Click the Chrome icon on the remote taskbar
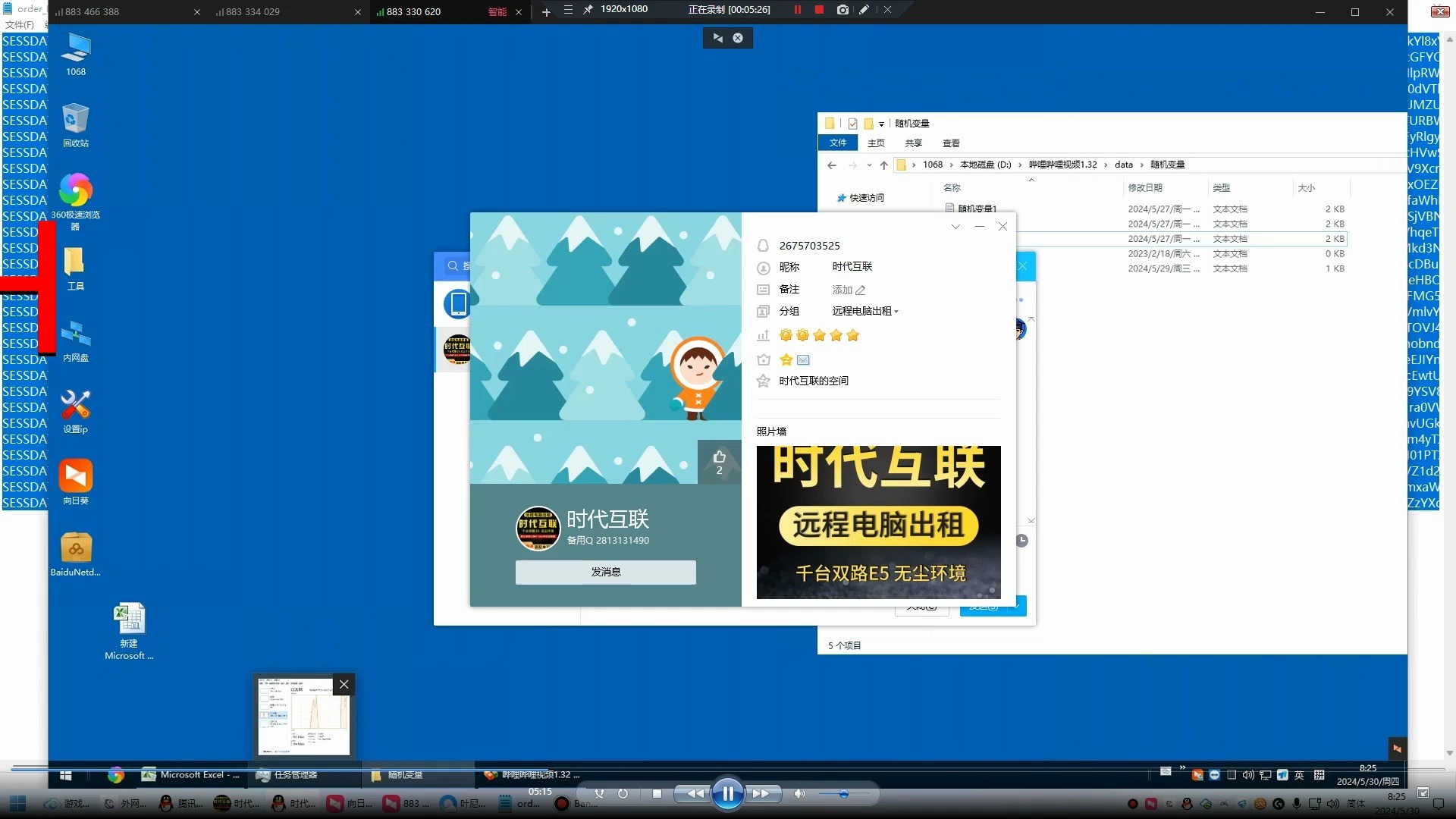This screenshot has height=819, width=1456. (x=115, y=775)
